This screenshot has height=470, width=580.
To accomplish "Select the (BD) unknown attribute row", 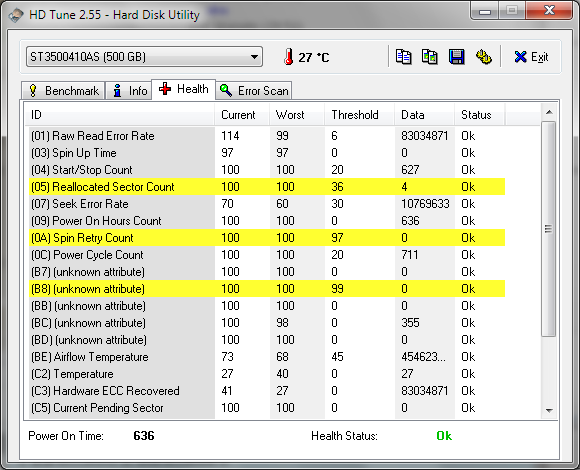I will (x=267, y=340).
